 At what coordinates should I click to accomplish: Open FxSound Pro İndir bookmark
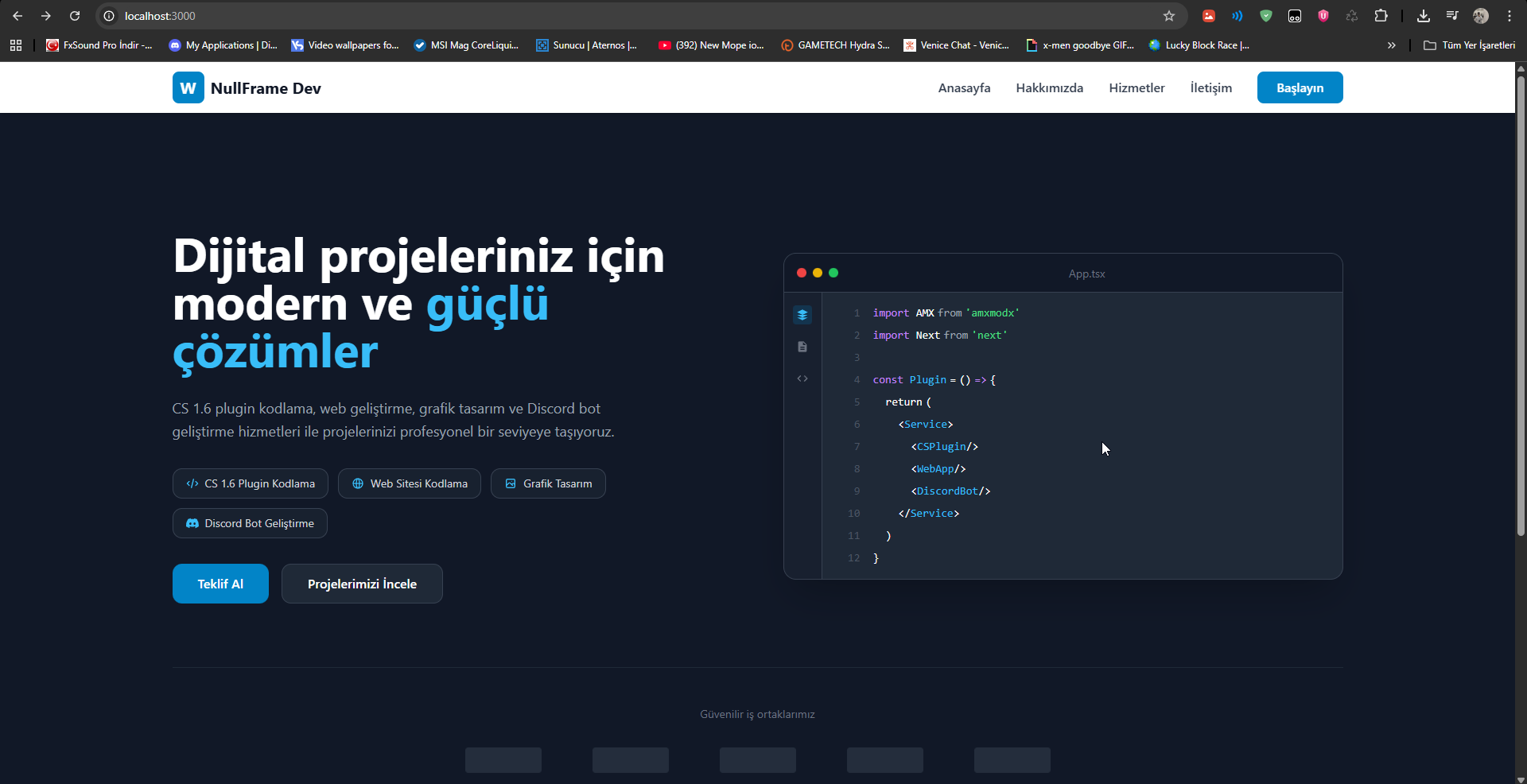click(99, 45)
